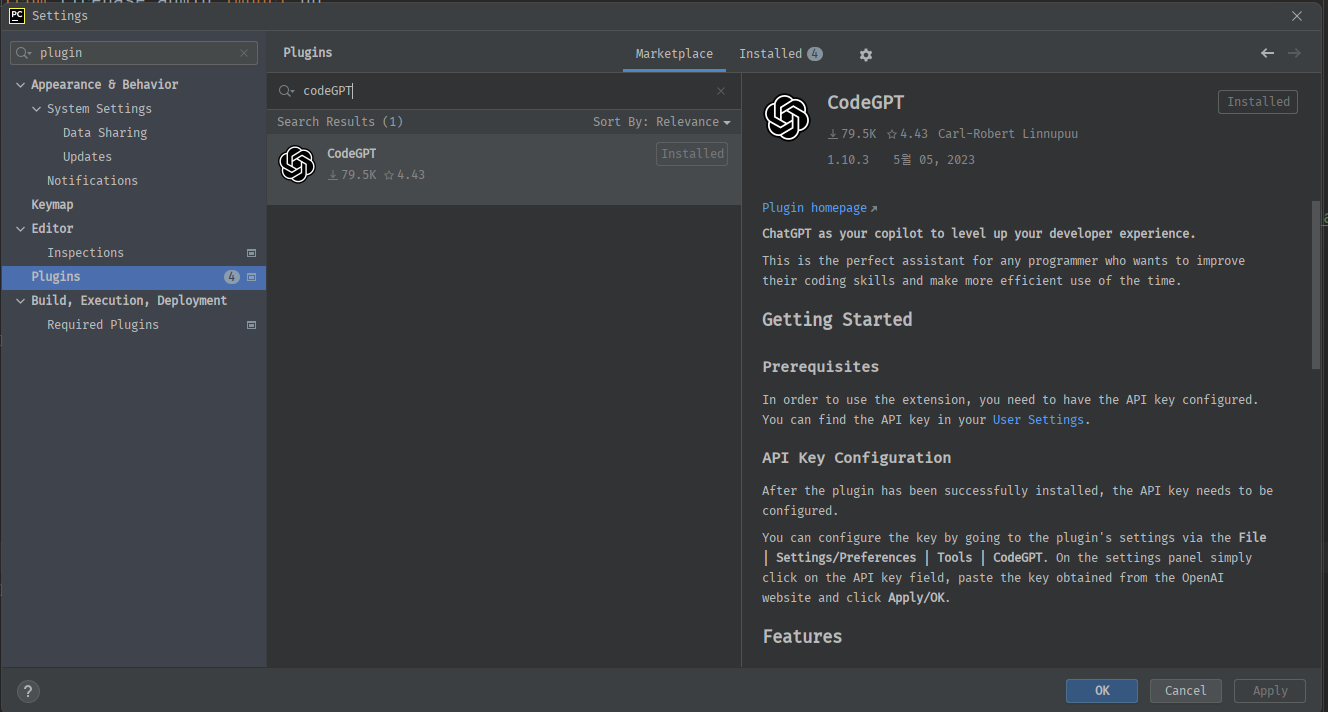Viewport: 1328px width, 712px height.
Task: Clear the settings search text 'plugin'
Action: [244, 53]
